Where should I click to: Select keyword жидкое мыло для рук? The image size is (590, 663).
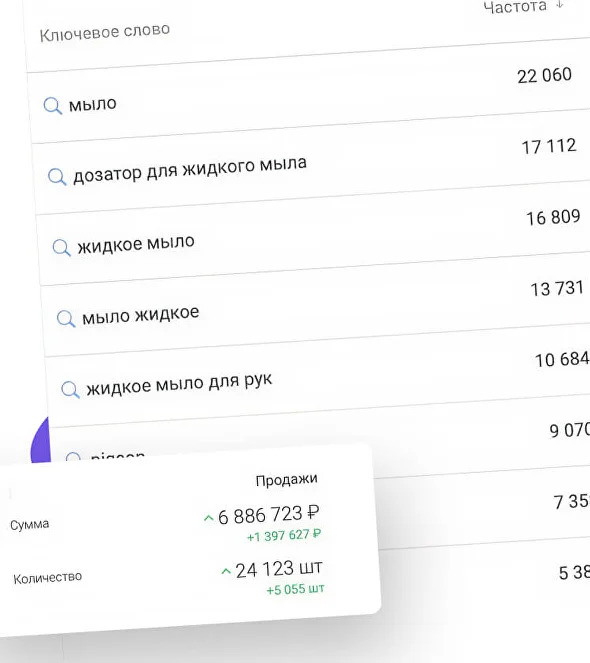click(x=179, y=384)
